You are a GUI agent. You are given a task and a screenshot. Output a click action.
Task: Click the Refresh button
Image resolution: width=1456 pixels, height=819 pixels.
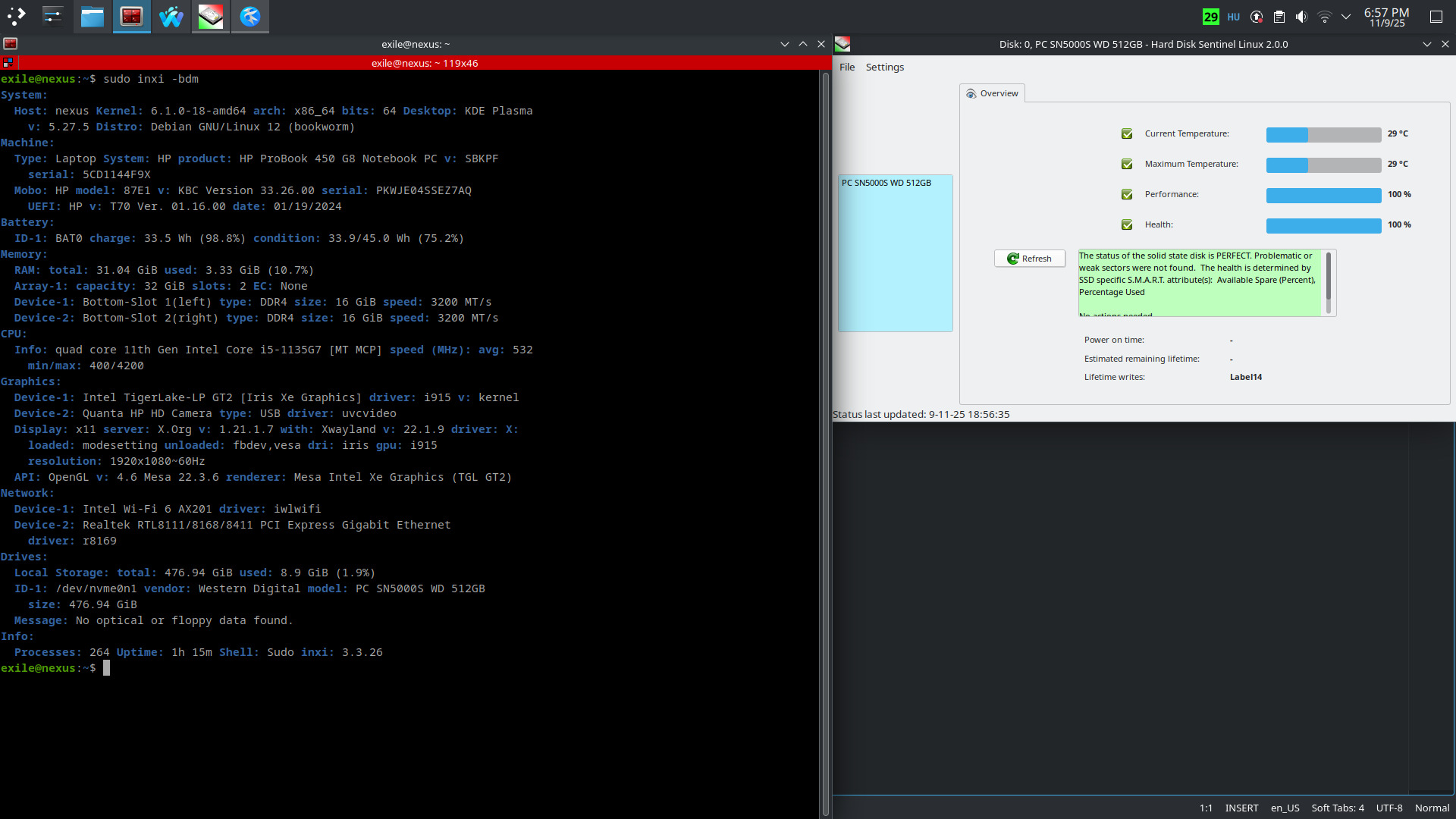pos(1029,259)
